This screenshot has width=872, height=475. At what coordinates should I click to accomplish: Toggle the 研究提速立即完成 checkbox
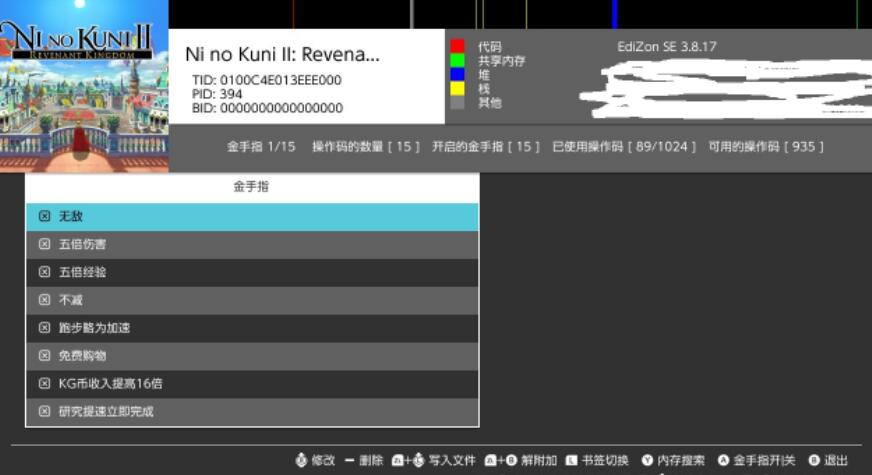pyautogui.click(x=44, y=412)
